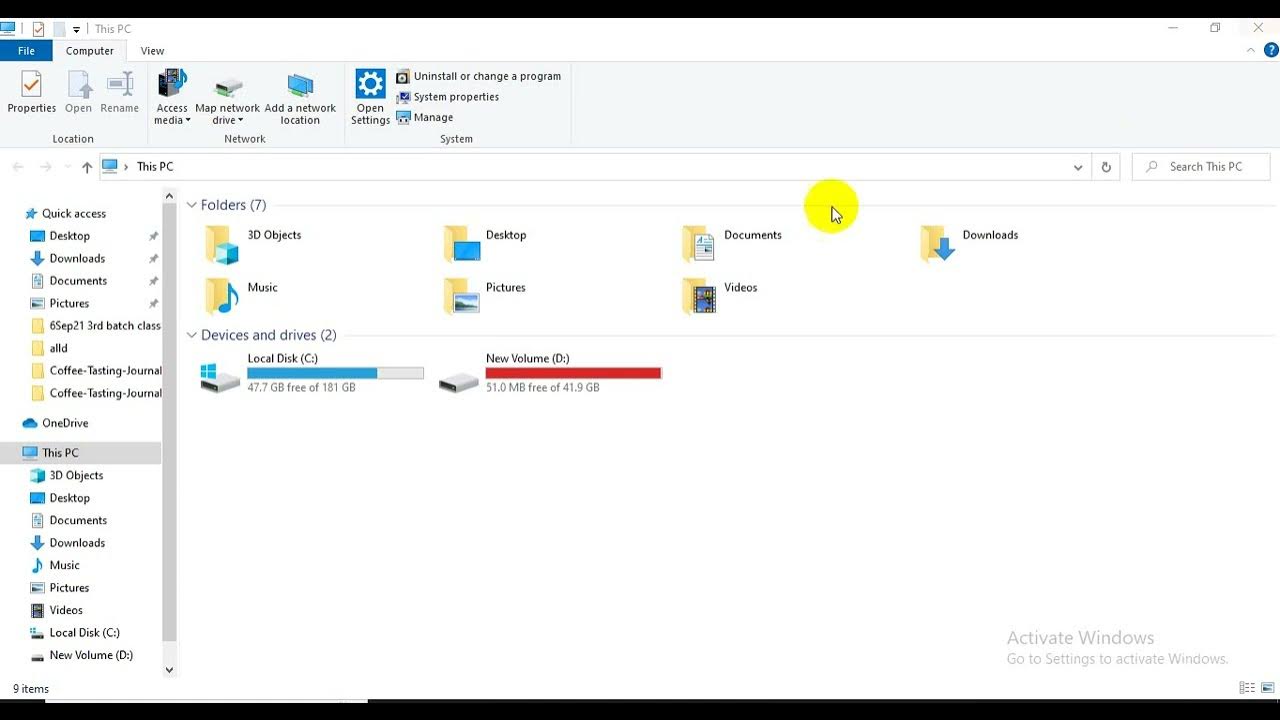Select the 3D Objects folder icon
Screen dimensions: 1280x720
tap(222, 244)
